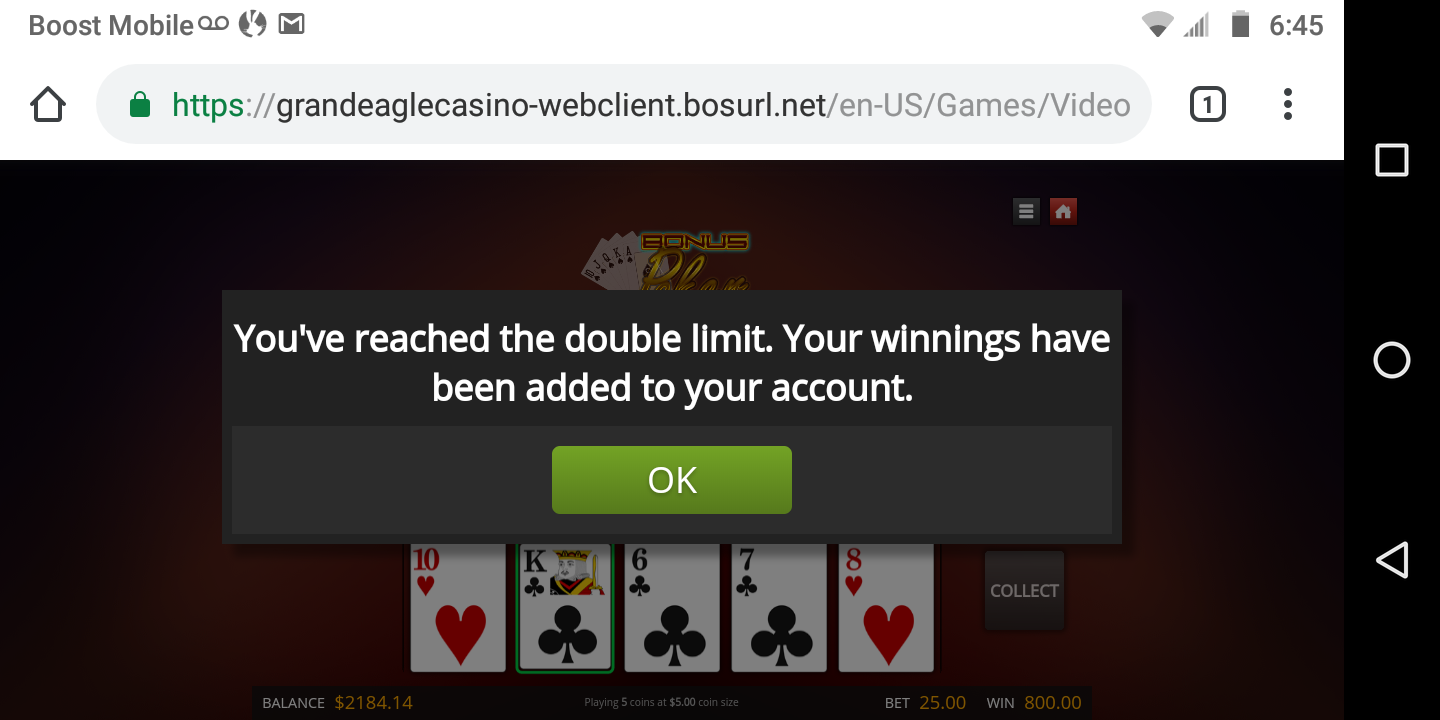This screenshot has height=720, width=1440.
Task: Select the 10 of hearts card
Action: pyautogui.click(x=459, y=608)
